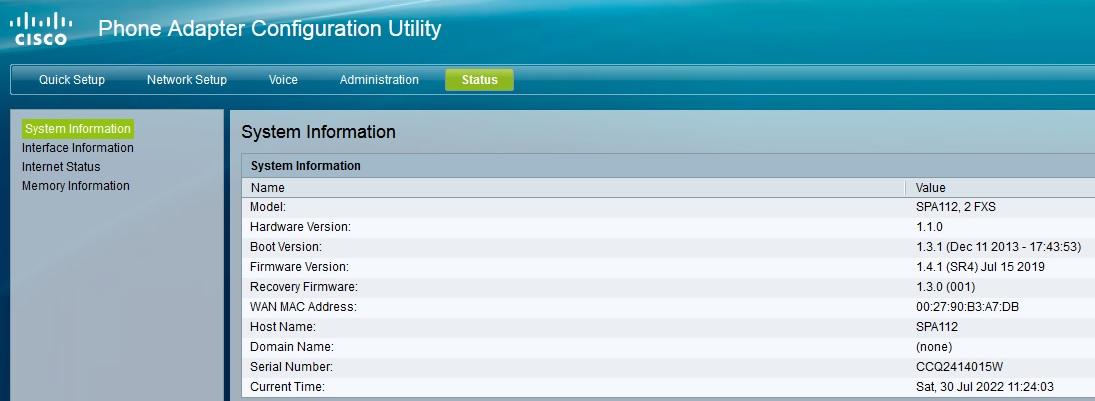Click the Boot Version: label
The height and width of the screenshot is (401, 1095).
coord(286,247)
